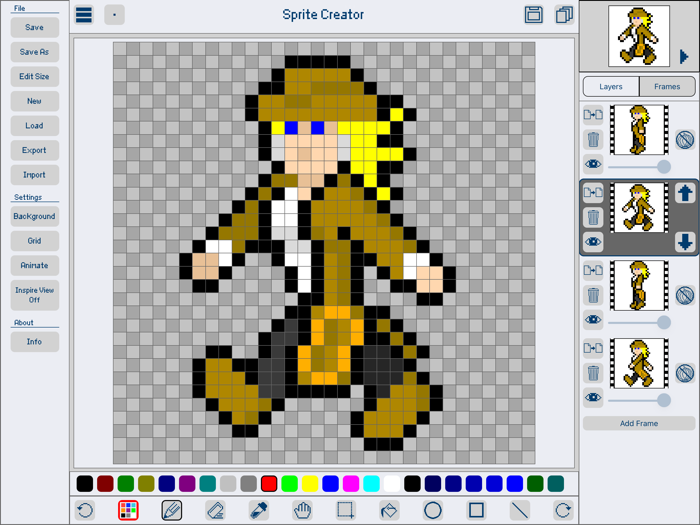Duplicate the fourth frame
This screenshot has height=525, width=700.
(x=593, y=348)
